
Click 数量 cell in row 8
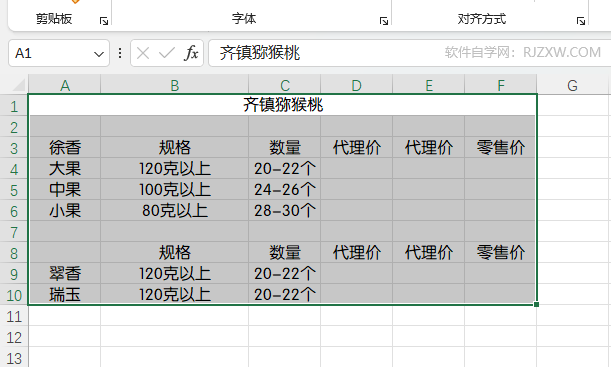[284, 253]
